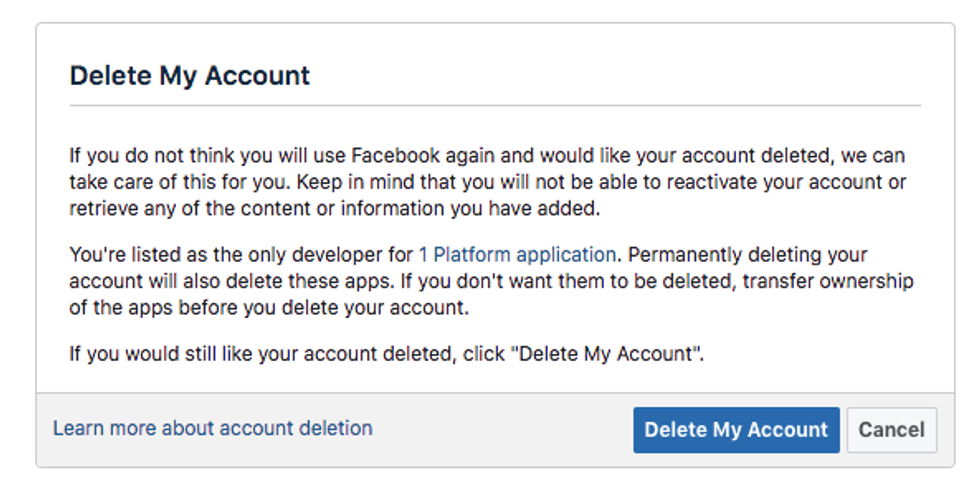Click "account will also delete these apps" text
980x489 pixels.
[230, 281]
